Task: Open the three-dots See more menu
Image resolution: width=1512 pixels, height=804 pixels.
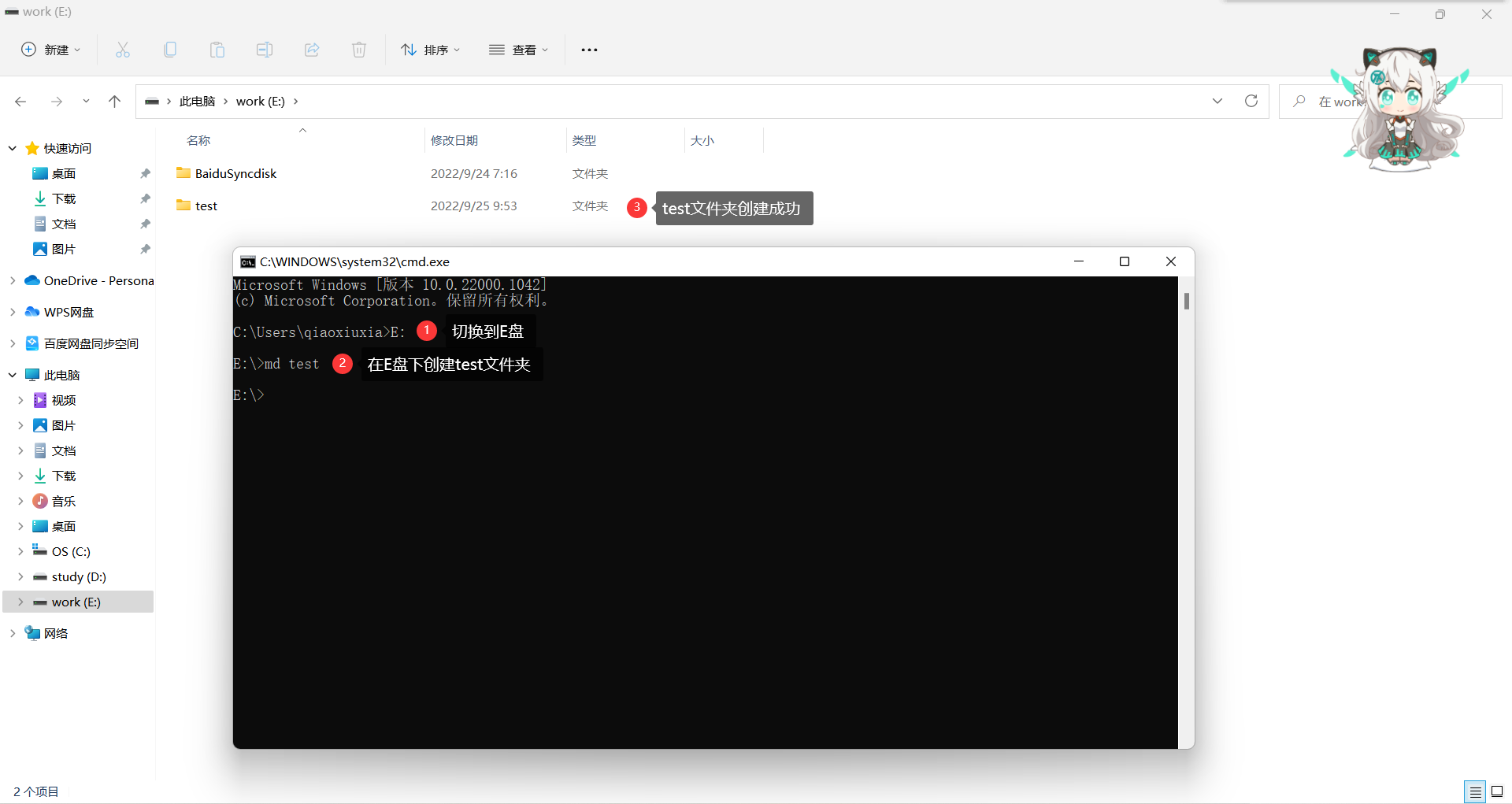Action: [589, 50]
